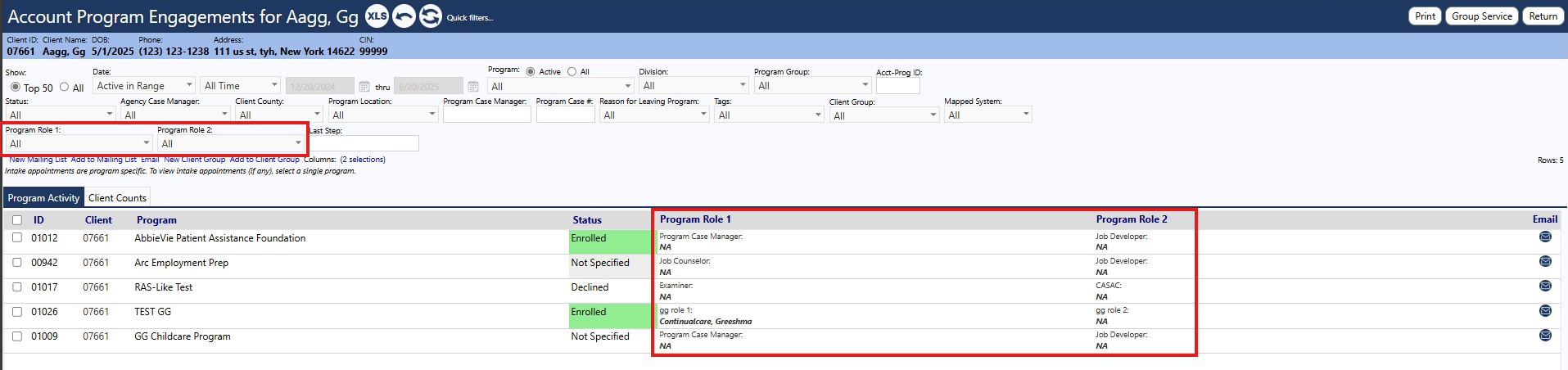The height and width of the screenshot is (370, 1568).
Task: Select Active radio for Program filter
Action: 531,72
